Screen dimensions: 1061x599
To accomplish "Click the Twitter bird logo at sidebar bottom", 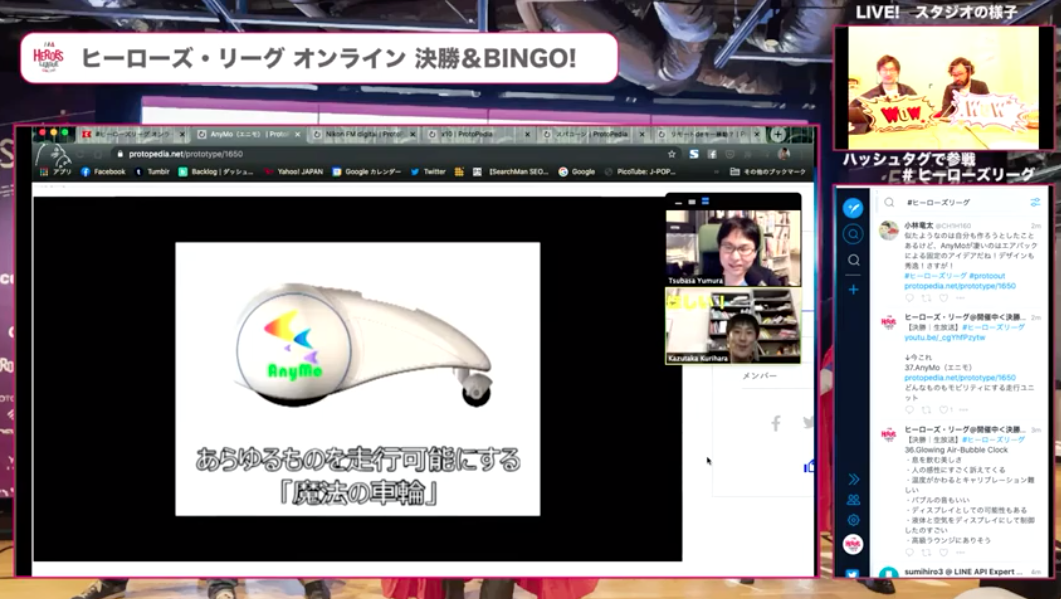I will click(x=853, y=574).
